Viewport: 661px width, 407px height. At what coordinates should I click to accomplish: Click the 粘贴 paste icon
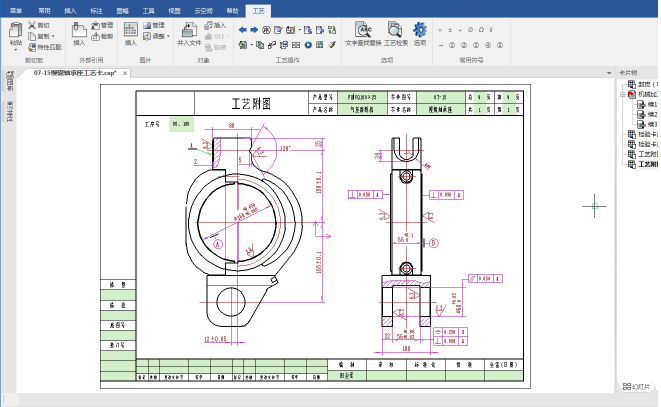pos(15,31)
